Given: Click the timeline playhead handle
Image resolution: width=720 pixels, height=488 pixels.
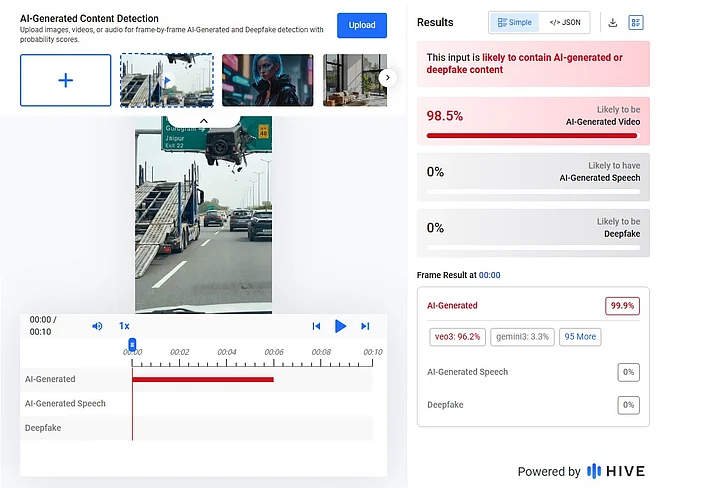Looking at the screenshot, I should click(132, 344).
